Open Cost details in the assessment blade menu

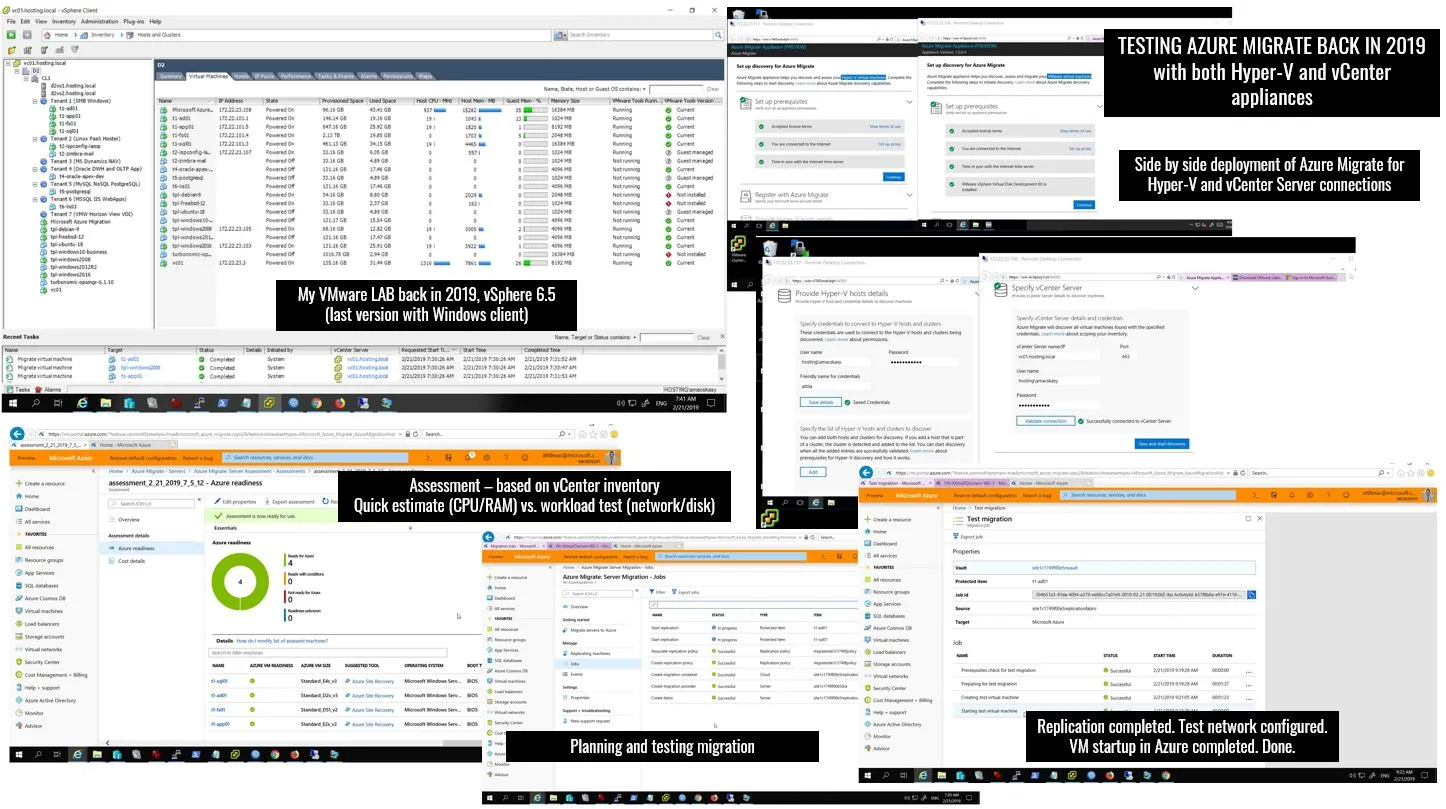tap(132, 561)
